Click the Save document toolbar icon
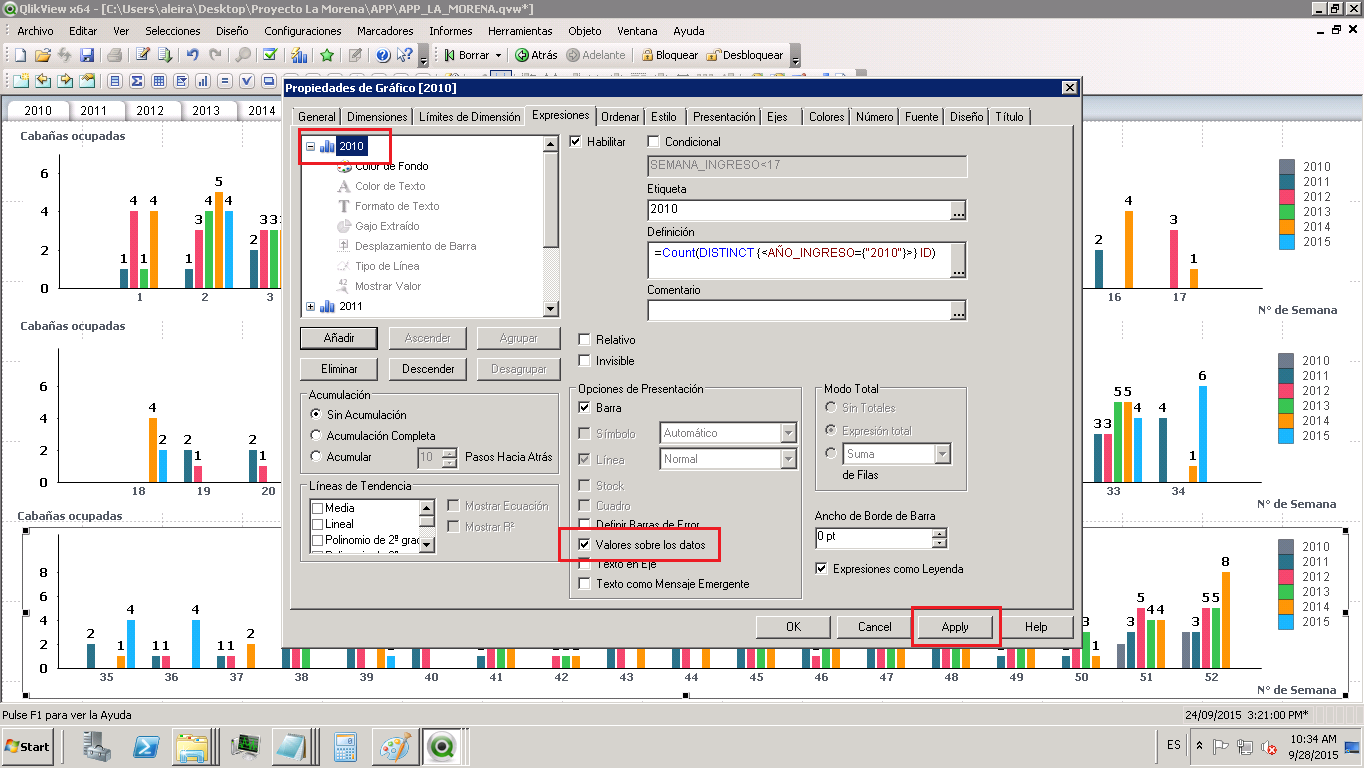 pyautogui.click(x=87, y=55)
